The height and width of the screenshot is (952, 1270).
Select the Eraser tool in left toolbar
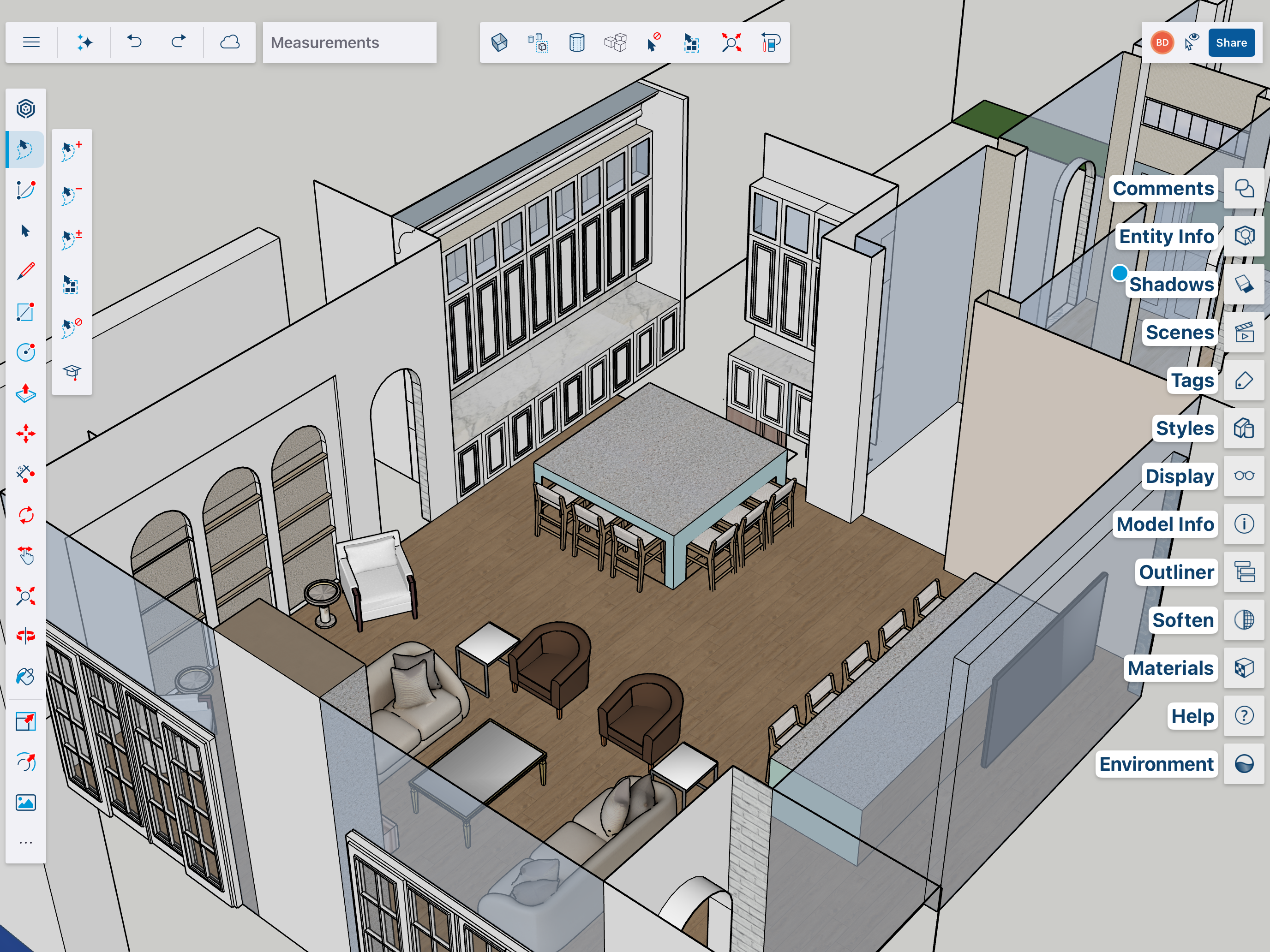25,190
